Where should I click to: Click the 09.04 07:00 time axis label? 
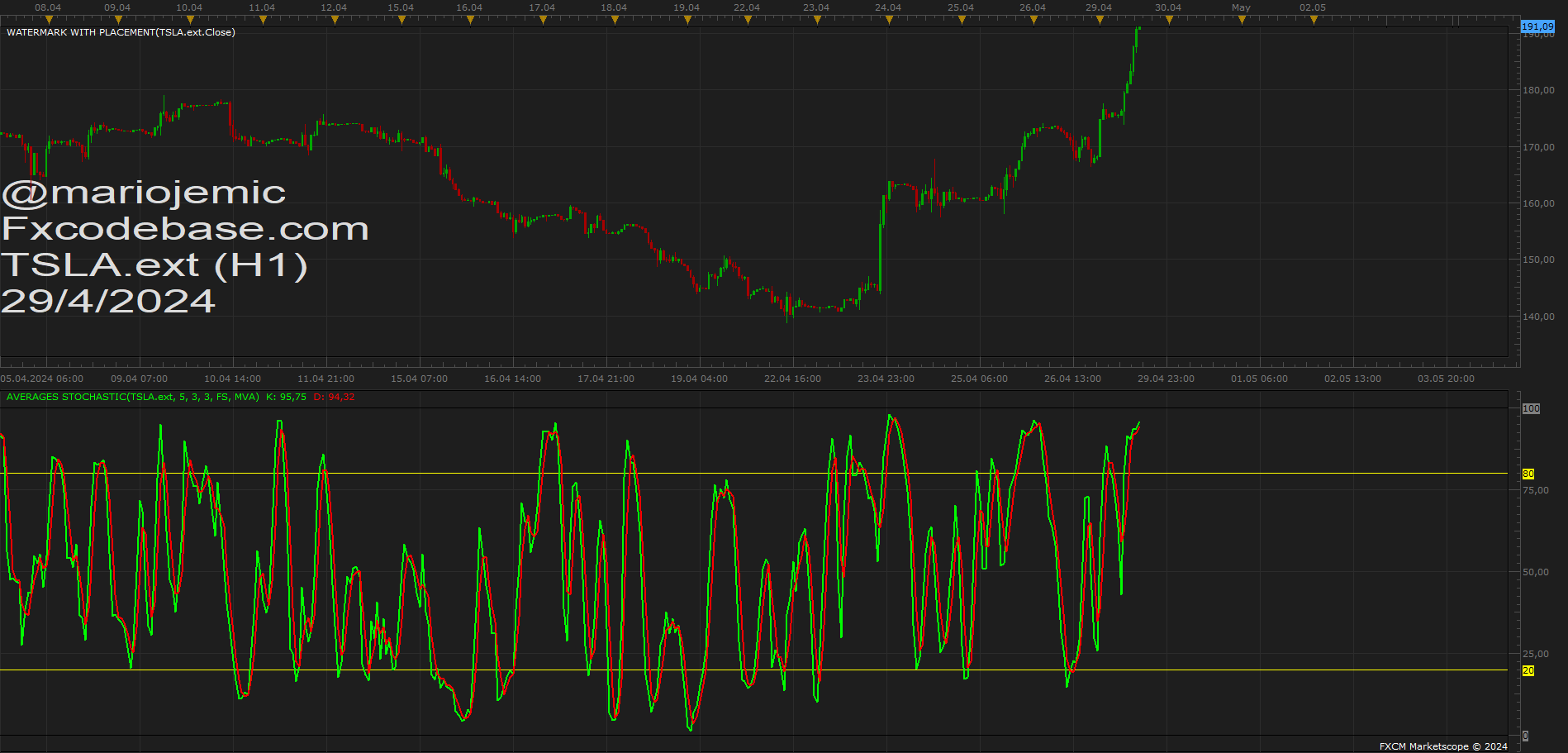(140, 379)
